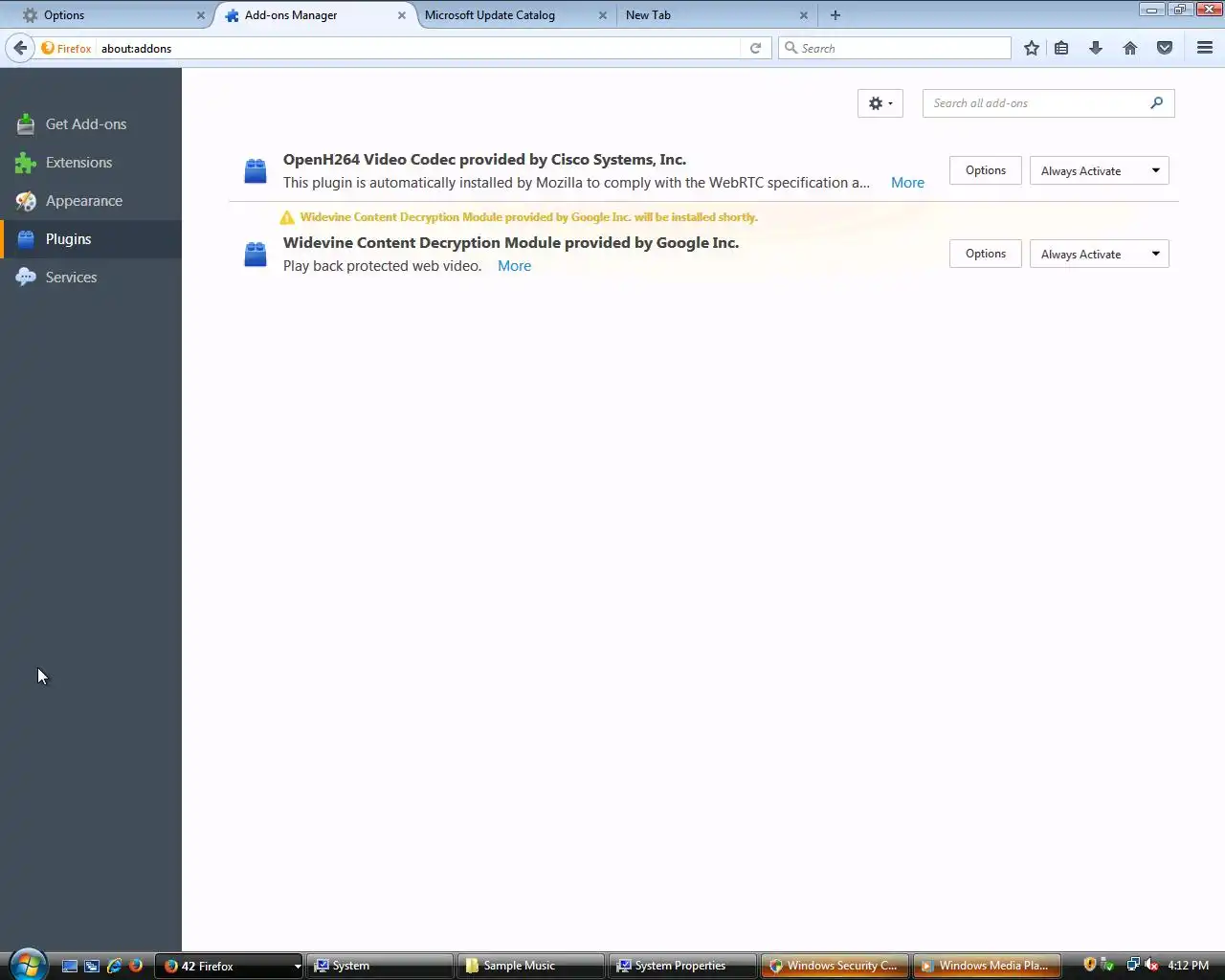Switch to Windows Security Center taskbar window
Viewport: 1225px width, 980px height.
pyautogui.click(x=834, y=966)
